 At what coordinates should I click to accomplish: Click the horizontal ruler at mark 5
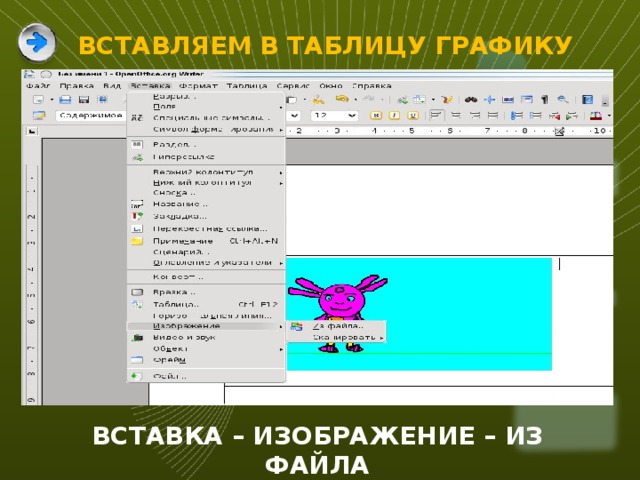click(x=411, y=131)
